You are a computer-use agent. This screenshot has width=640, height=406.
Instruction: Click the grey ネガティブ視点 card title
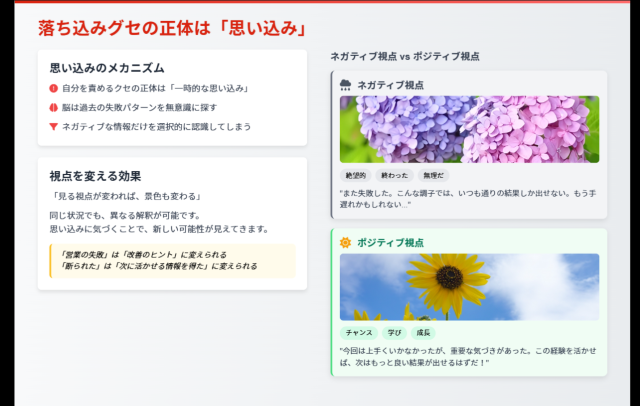[x=390, y=85]
